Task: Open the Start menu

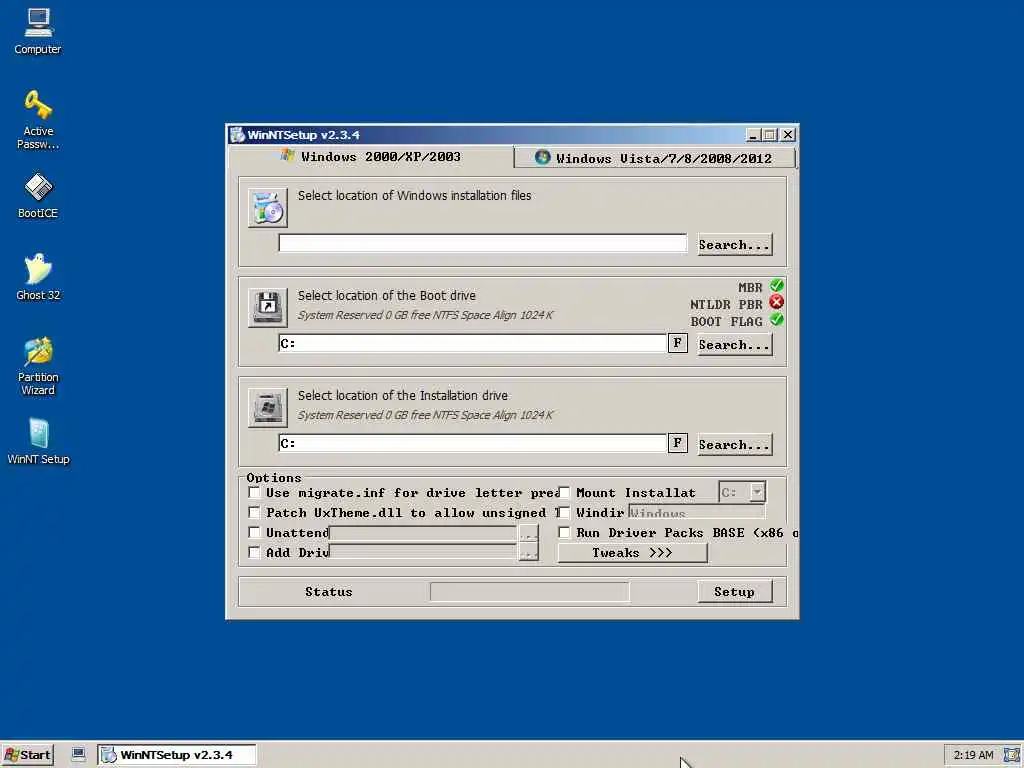Action: point(27,755)
